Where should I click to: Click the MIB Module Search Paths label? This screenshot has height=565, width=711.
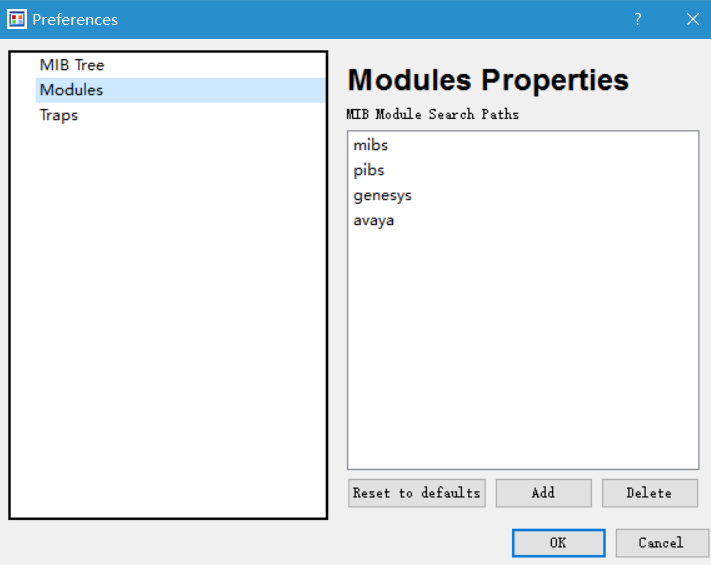coord(433,114)
